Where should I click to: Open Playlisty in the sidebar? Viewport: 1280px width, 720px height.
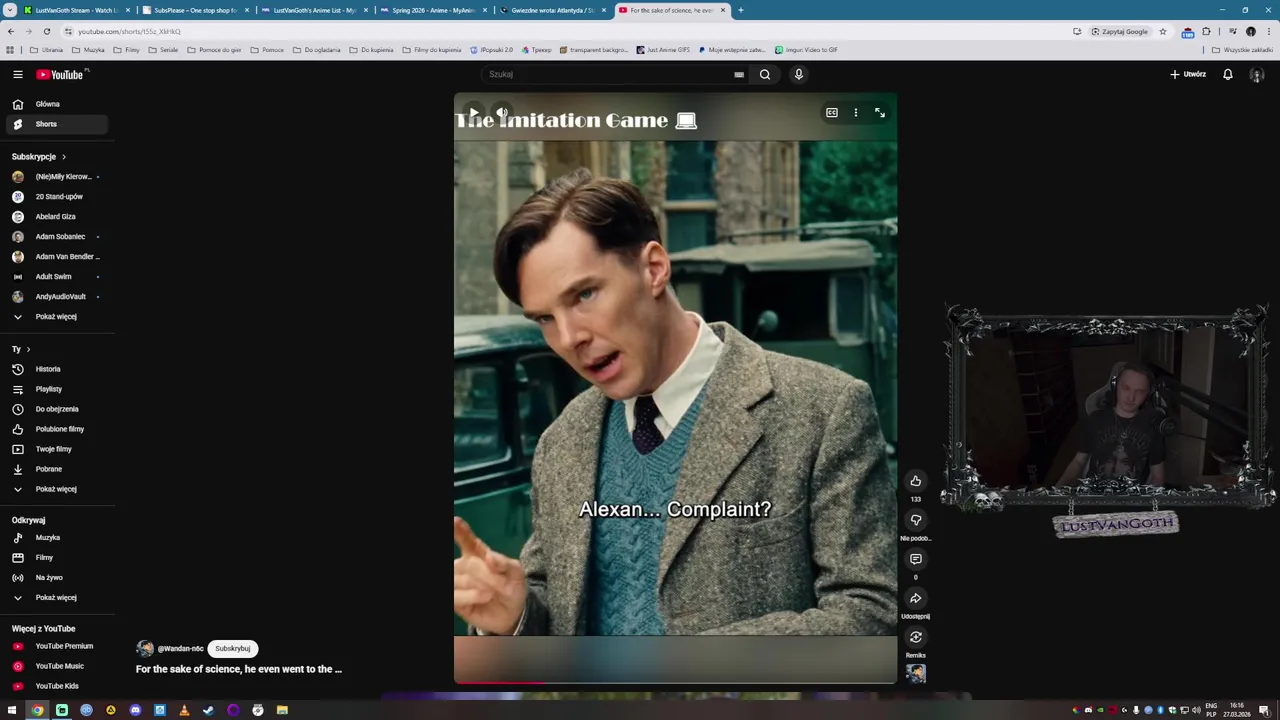(x=57, y=389)
